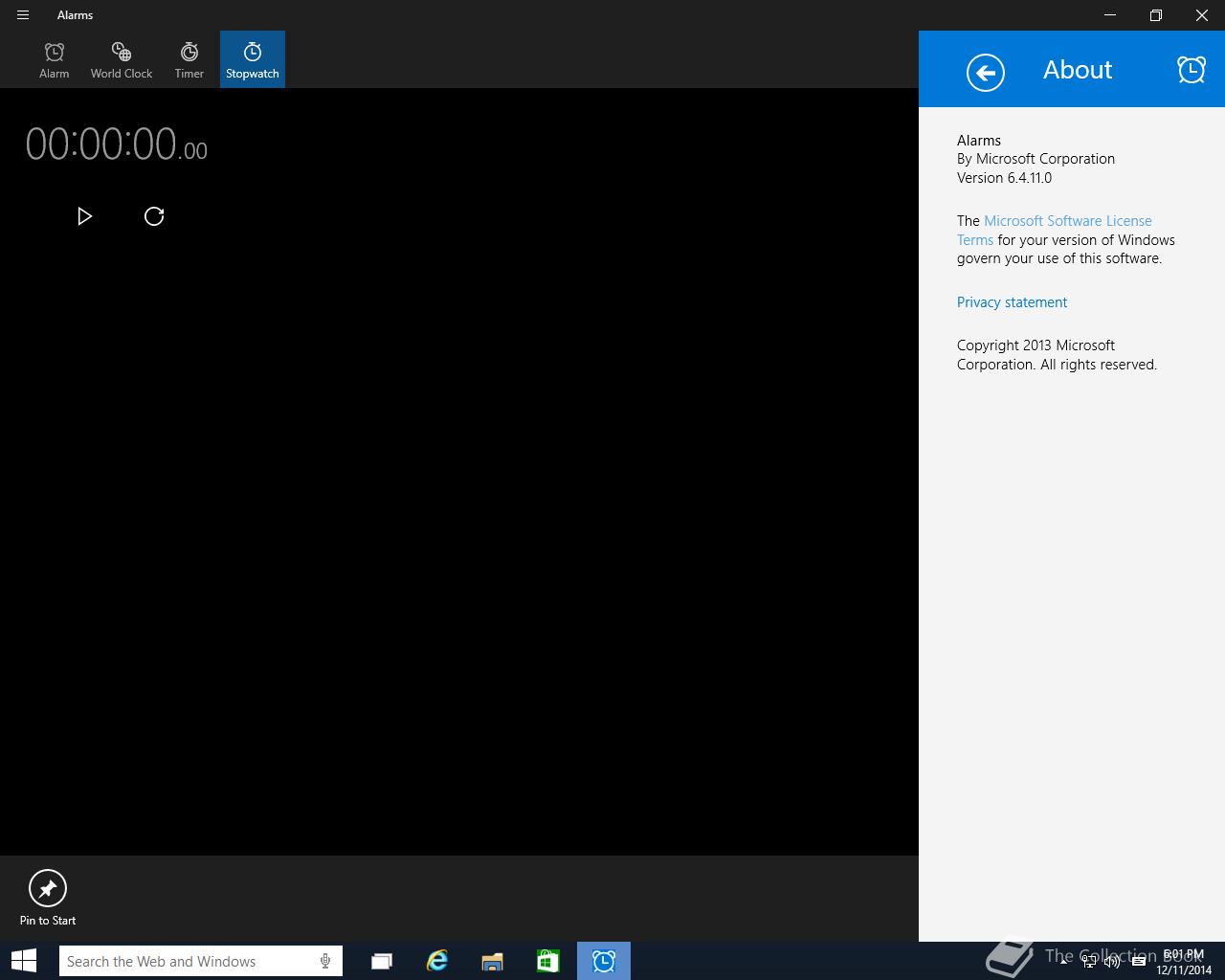
Task: Pin to Start from the app bar
Action: (x=48, y=898)
